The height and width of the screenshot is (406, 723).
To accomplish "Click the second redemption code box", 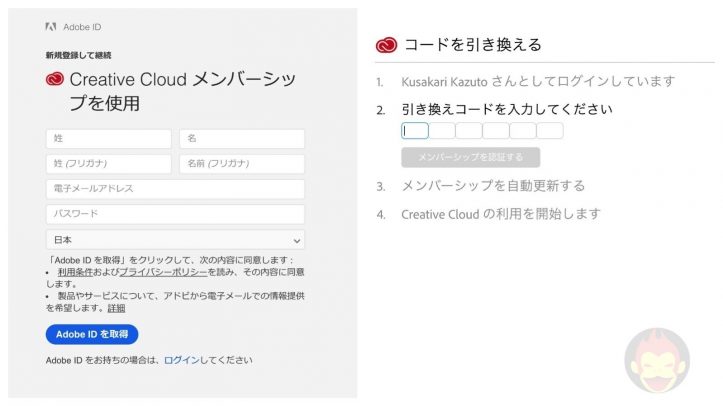I will coord(442,131).
